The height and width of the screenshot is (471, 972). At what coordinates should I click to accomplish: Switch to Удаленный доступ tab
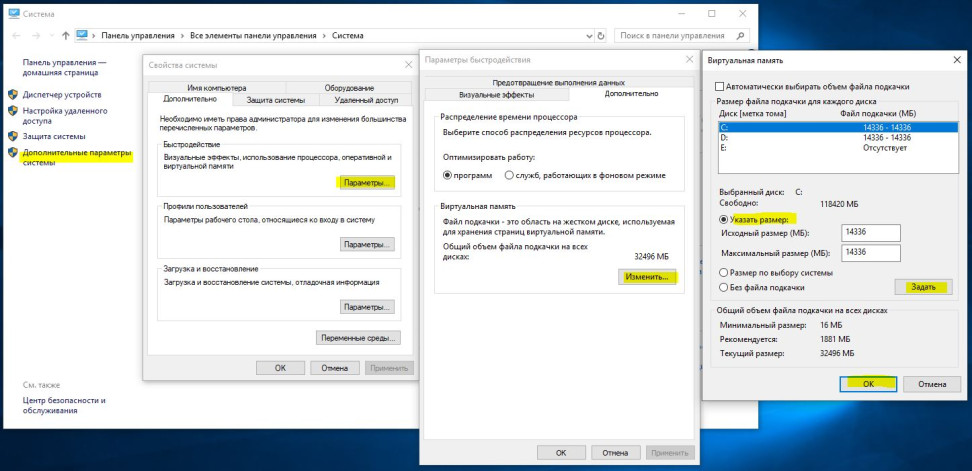coord(365,100)
